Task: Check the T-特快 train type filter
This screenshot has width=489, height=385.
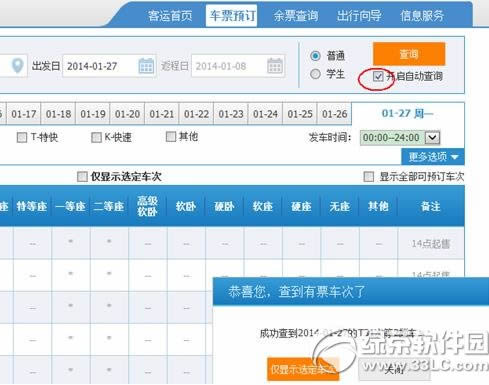Action: [22, 137]
